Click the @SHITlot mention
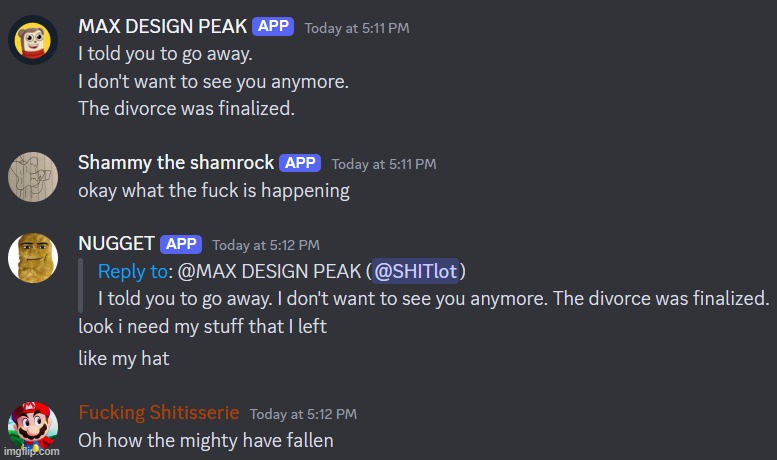Image resolution: width=777 pixels, height=460 pixels. (415, 271)
